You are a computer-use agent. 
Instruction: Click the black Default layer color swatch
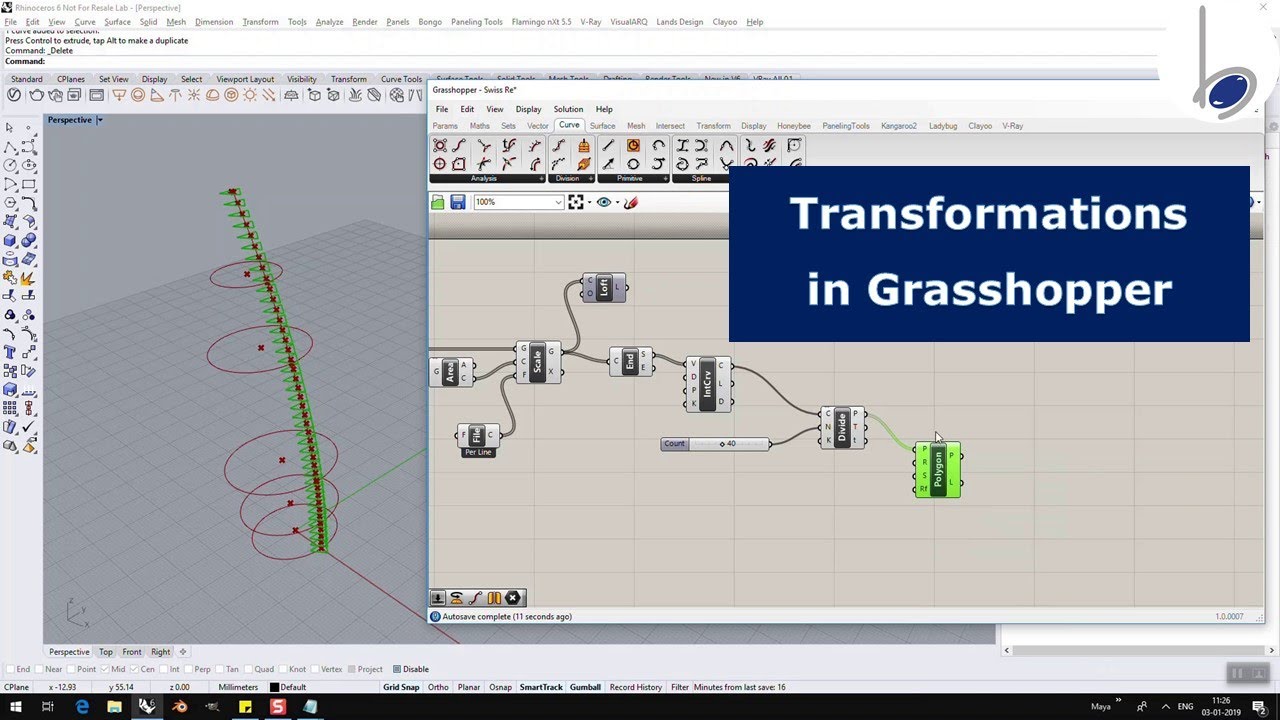(274, 687)
